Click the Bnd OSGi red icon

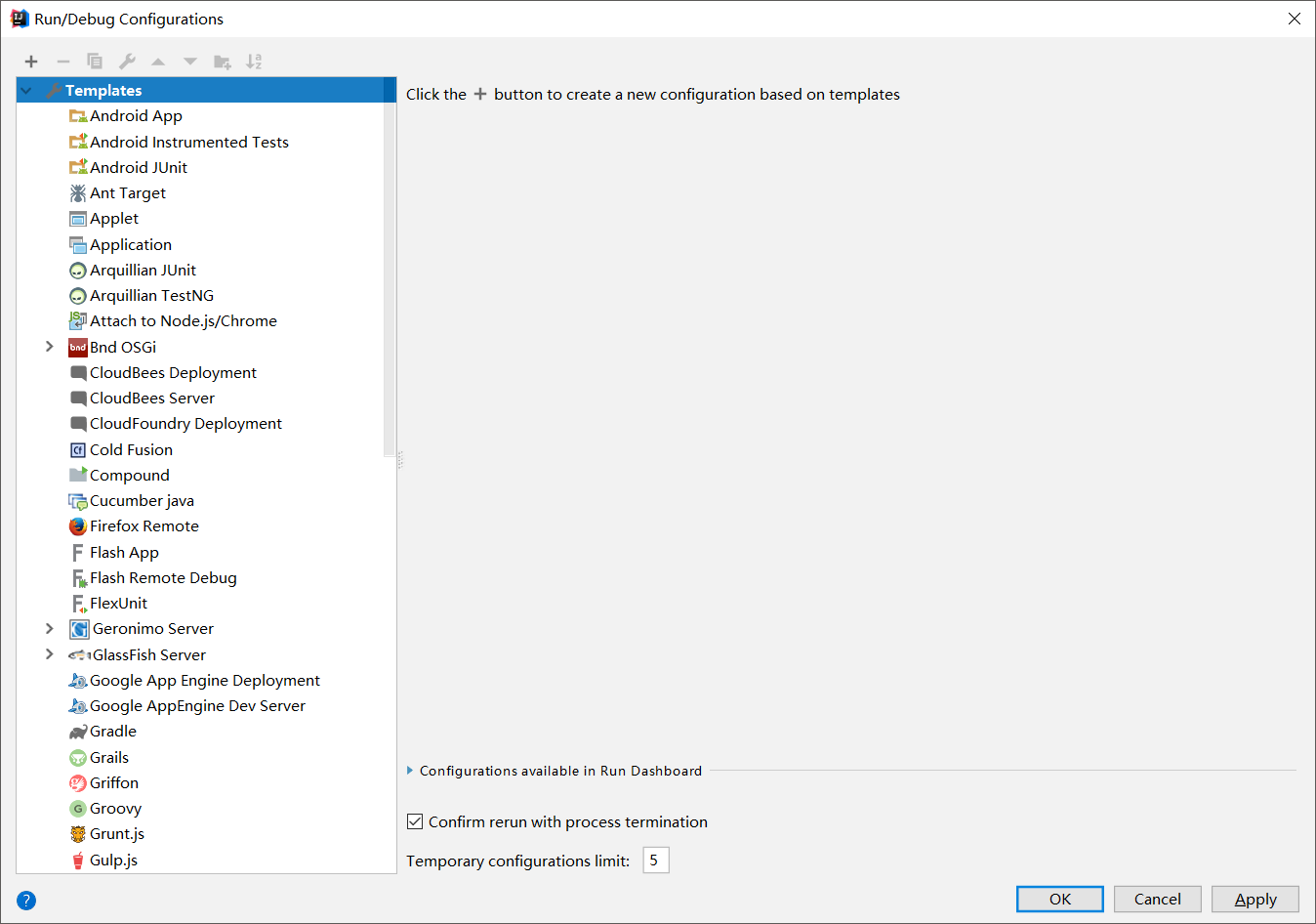tap(78, 348)
